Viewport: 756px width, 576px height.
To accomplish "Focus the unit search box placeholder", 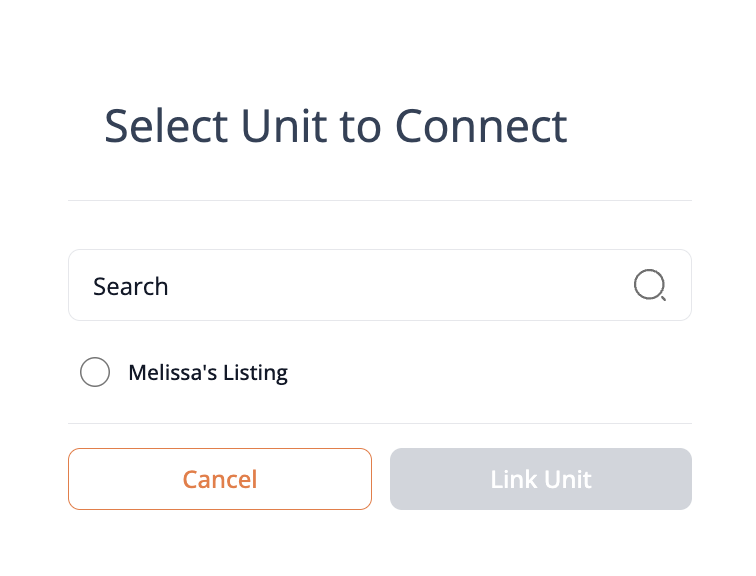I will 131,286.
